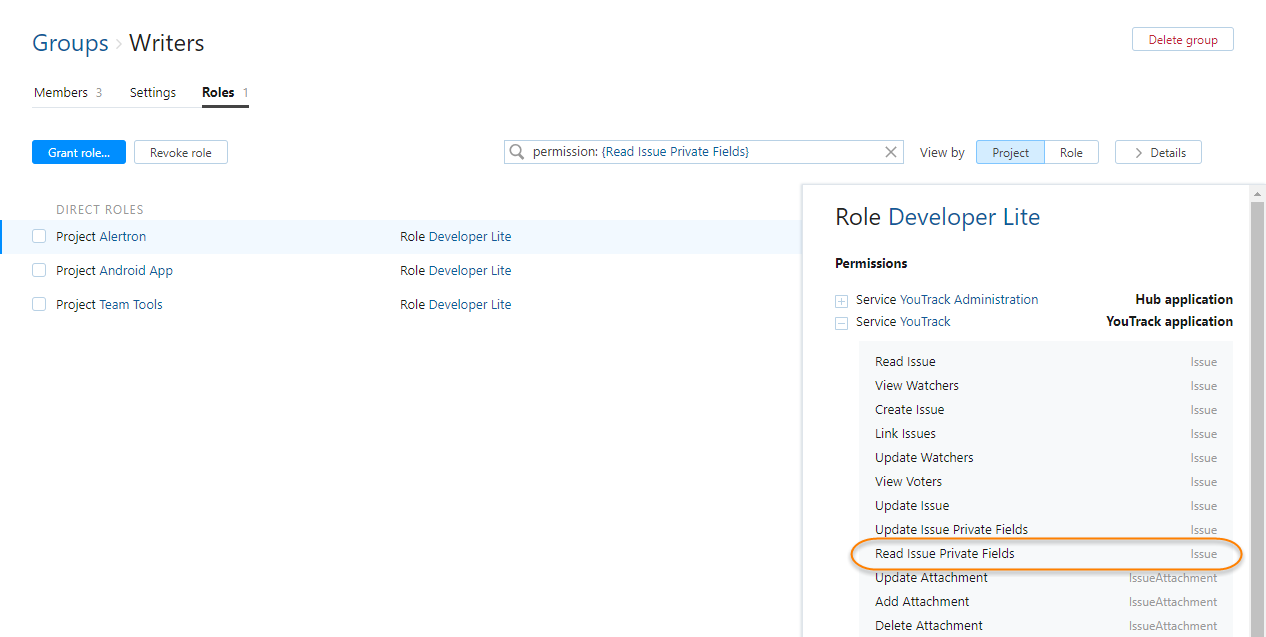Delete the Writers group
The height and width of the screenshot is (637, 1266).
coord(1182,40)
